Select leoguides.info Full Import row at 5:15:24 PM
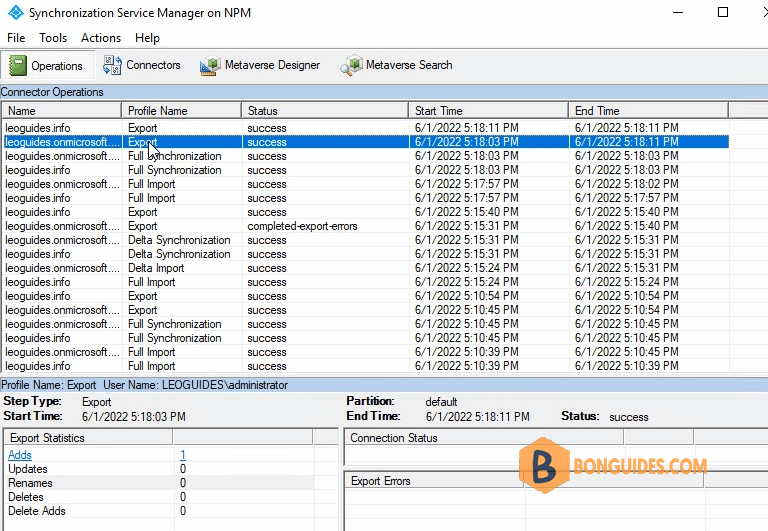This screenshot has width=768, height=531. click(x=366, y=282)
